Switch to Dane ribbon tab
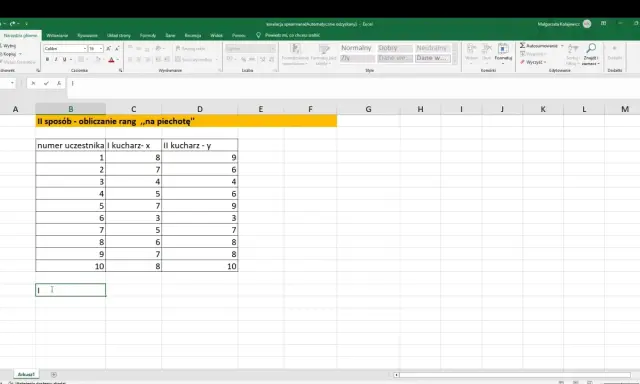This screenshot has width=640, height=384. pyautogui.click(x=170, y=36)
